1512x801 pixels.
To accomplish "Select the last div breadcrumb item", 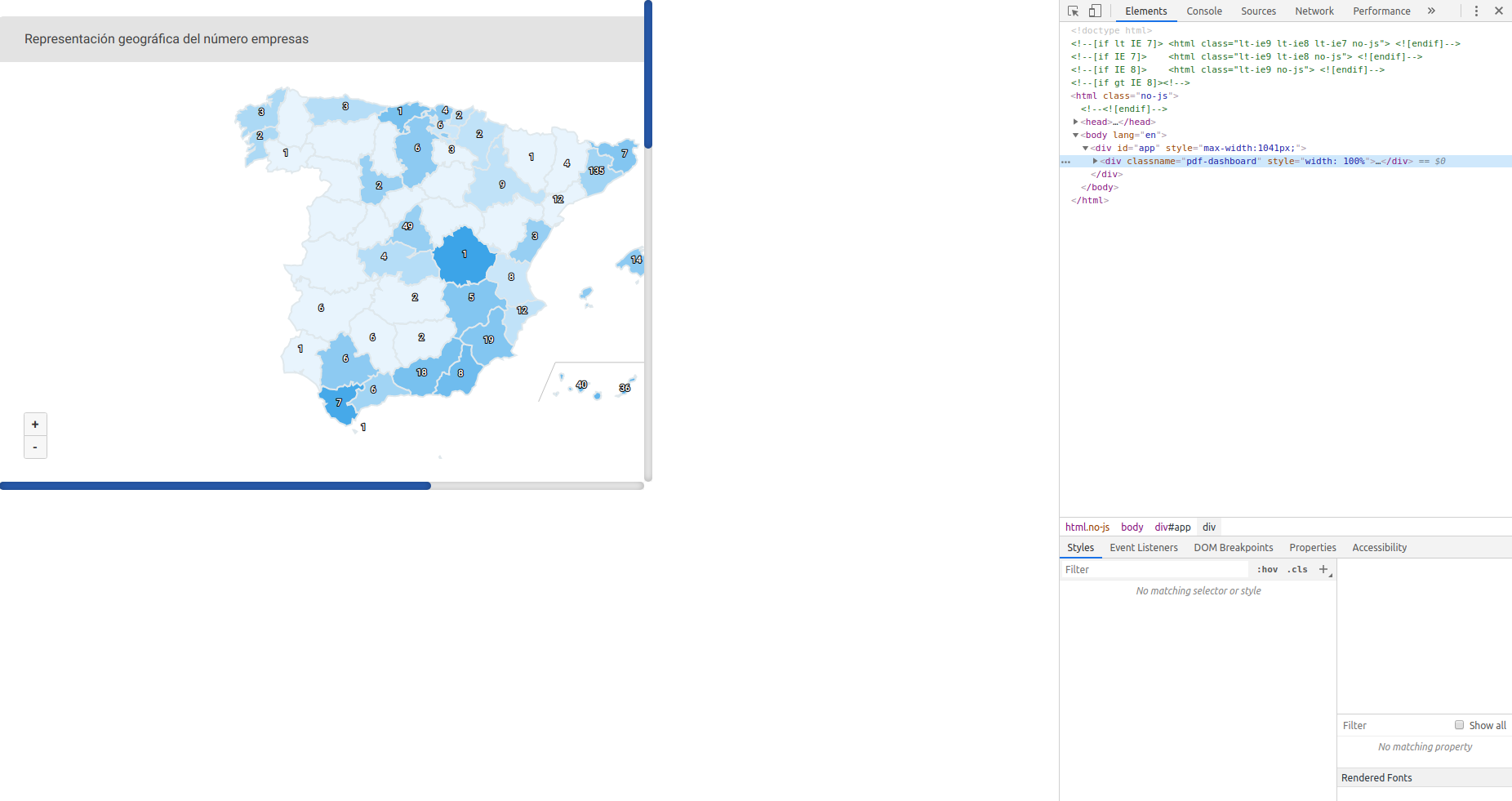I will (1209, 527).
